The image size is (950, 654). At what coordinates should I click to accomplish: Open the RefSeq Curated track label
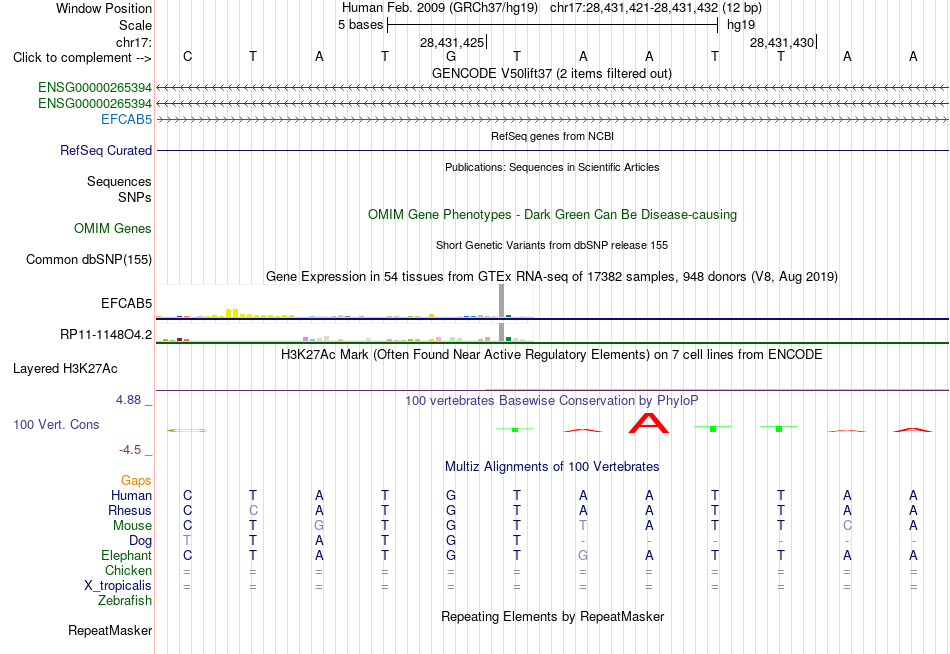click(105, 150)
